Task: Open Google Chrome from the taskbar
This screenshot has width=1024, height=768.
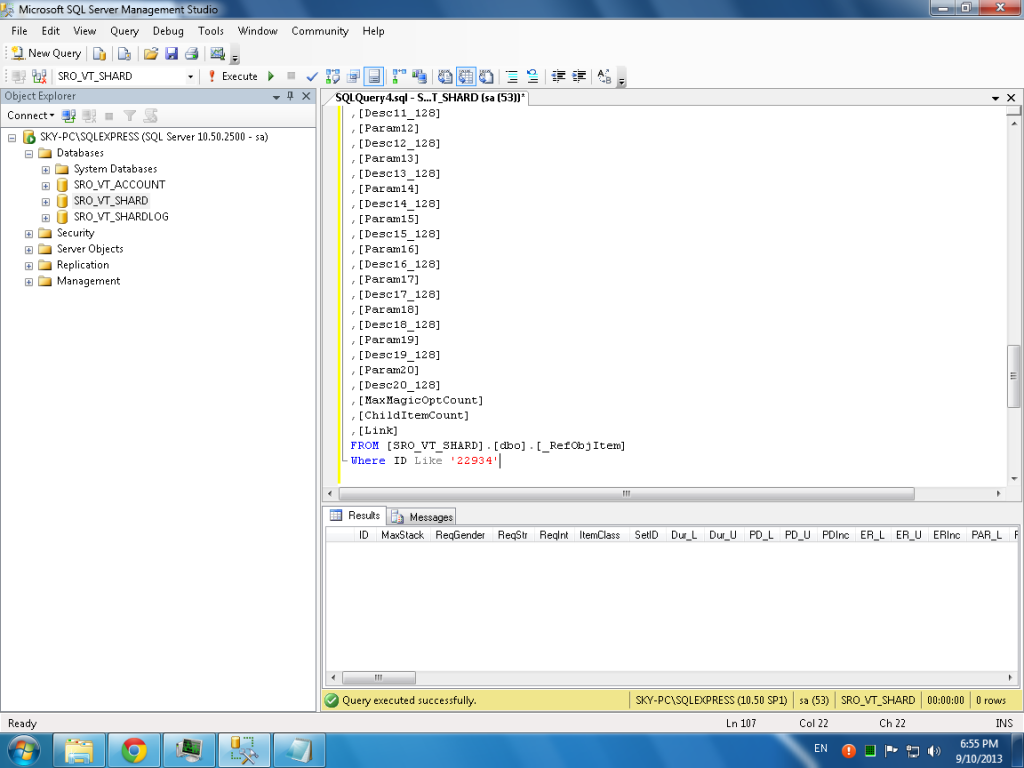Action: point(133,750)
